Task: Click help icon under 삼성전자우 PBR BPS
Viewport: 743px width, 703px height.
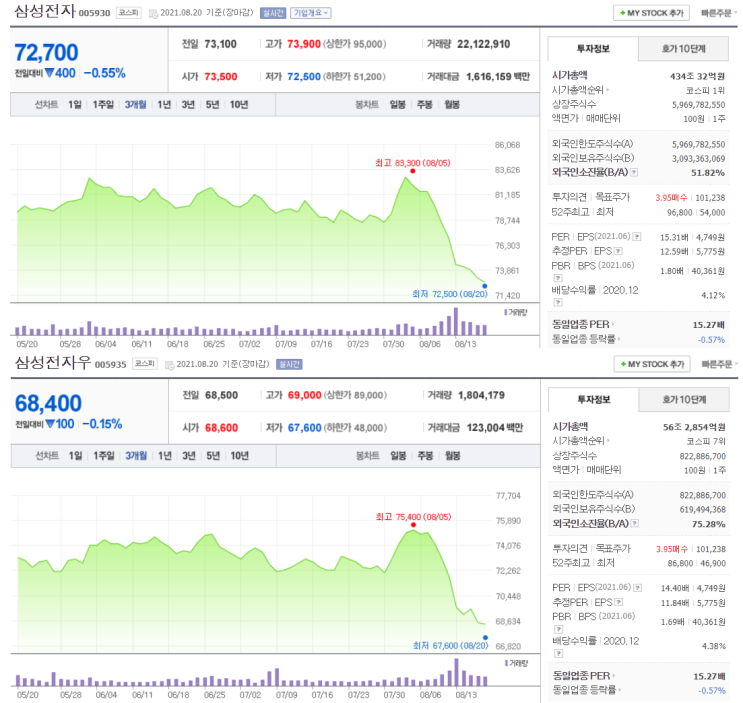Action: click(559, 629)
